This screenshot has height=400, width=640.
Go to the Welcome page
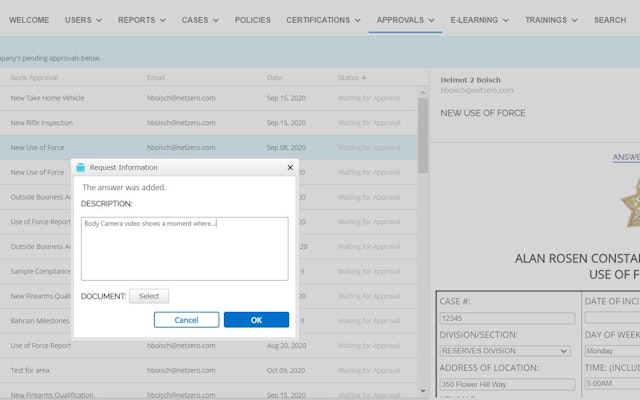coord(29,20)
